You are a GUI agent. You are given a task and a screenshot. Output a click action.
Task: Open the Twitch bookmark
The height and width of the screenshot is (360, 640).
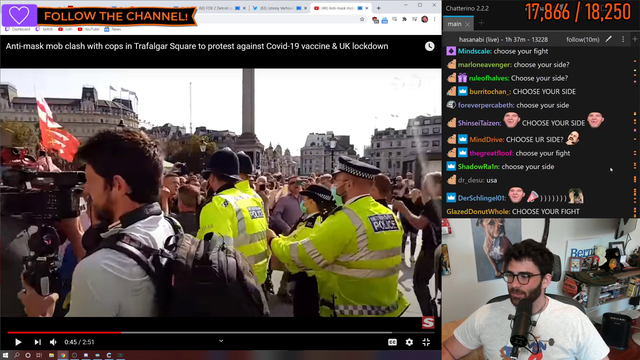coord(44,29)
